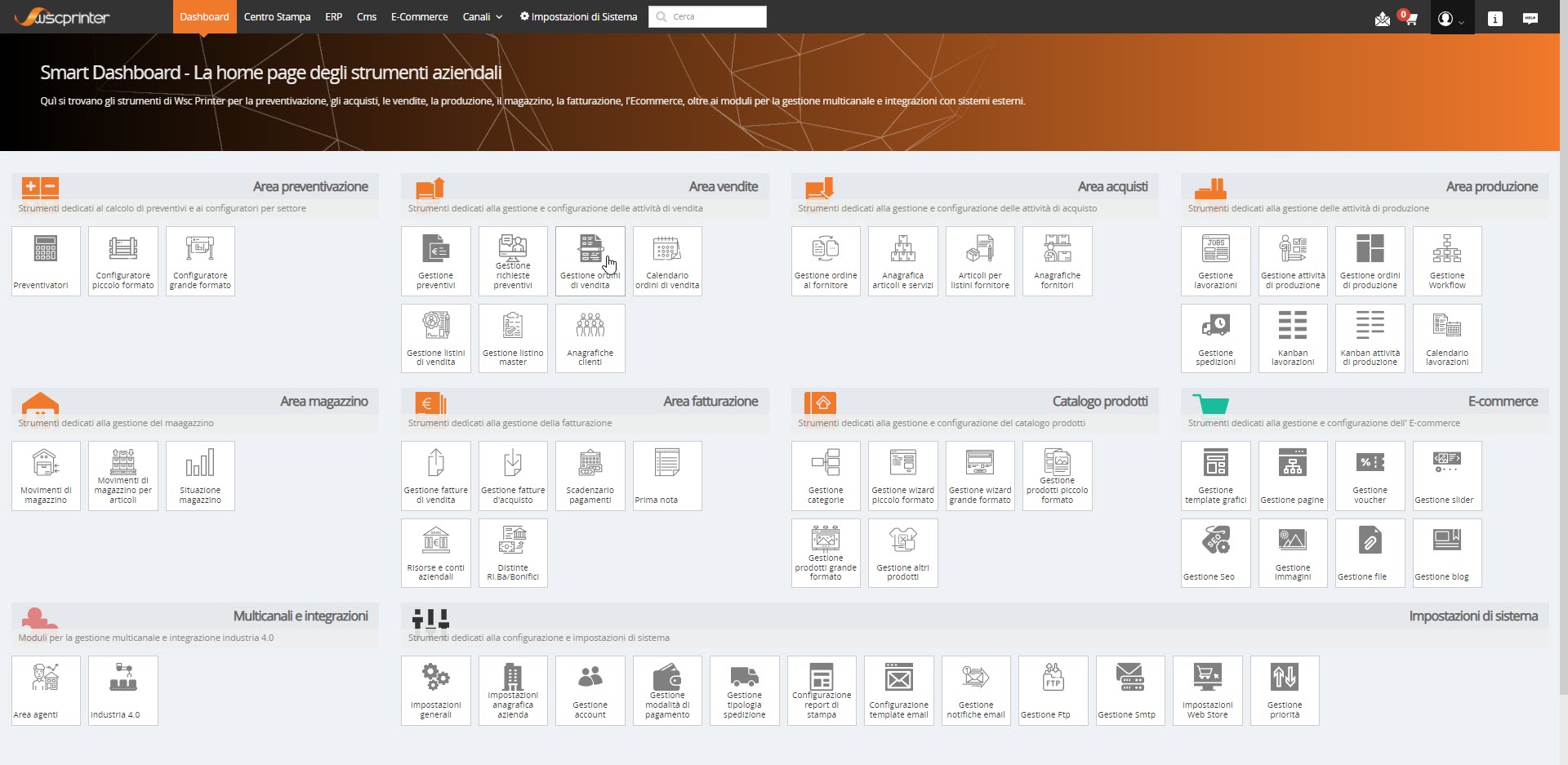Open Industria 4.0 module
1568x765 pixels.
122,691
